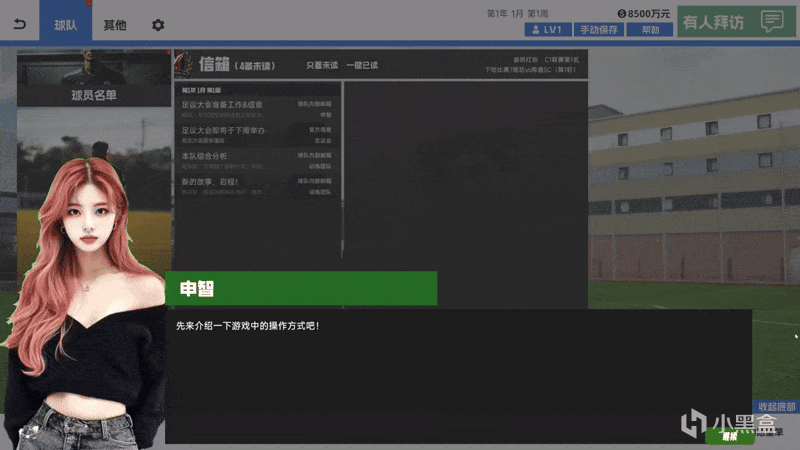Open the mail 新的故事，启程!

[257, 186]
